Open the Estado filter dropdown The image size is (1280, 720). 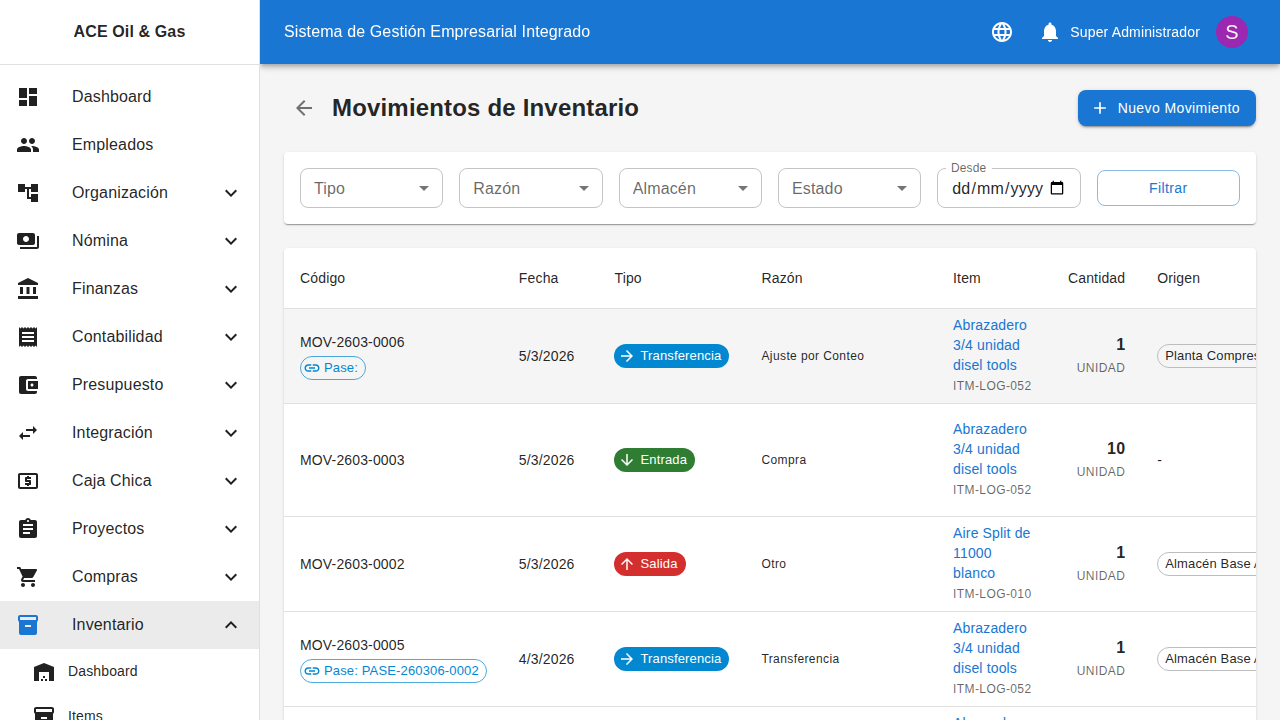849,188
